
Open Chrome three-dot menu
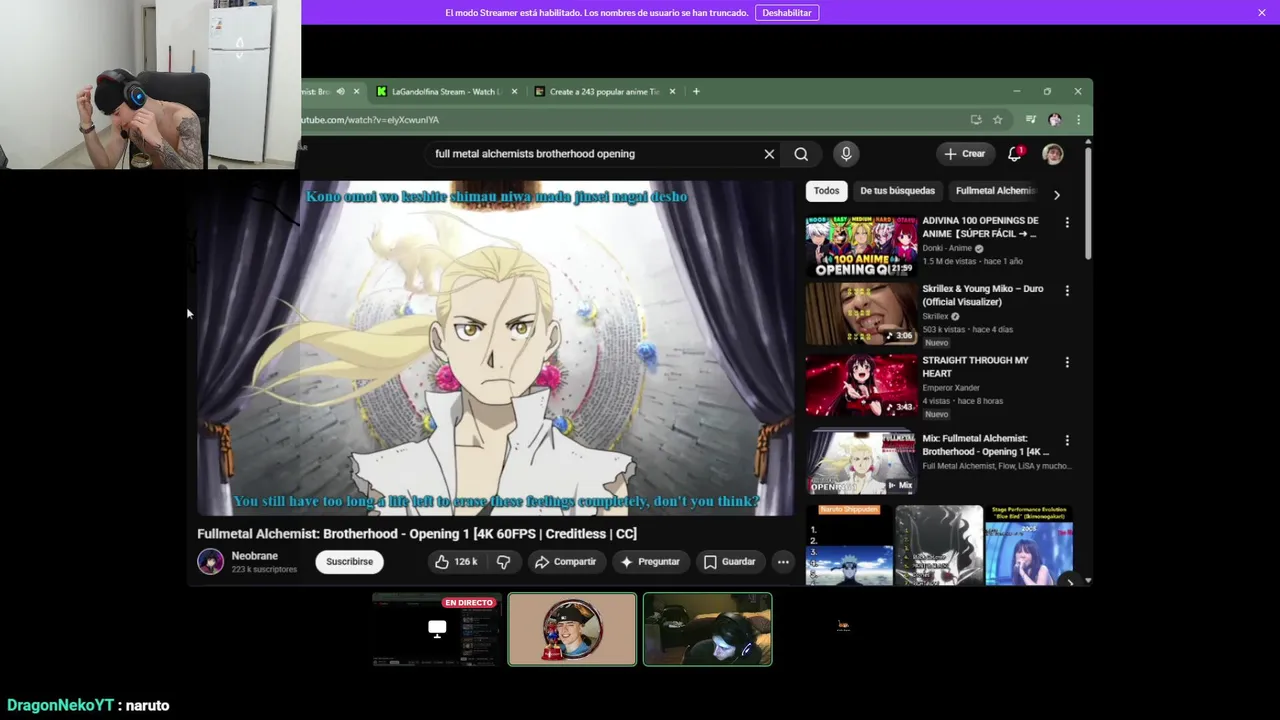coord(1078,120)
